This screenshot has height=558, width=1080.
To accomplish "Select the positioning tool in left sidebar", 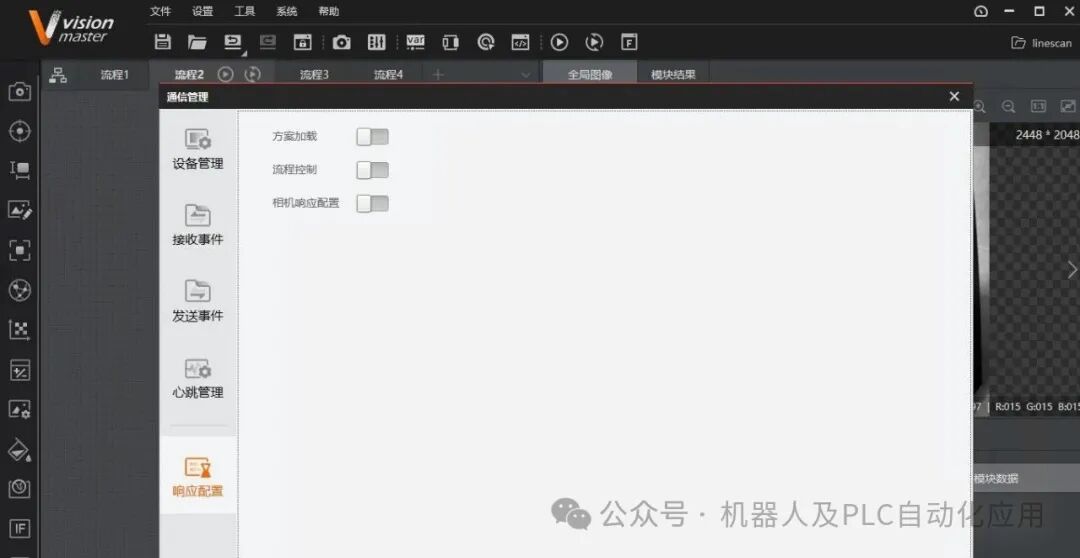I will 19,131.
